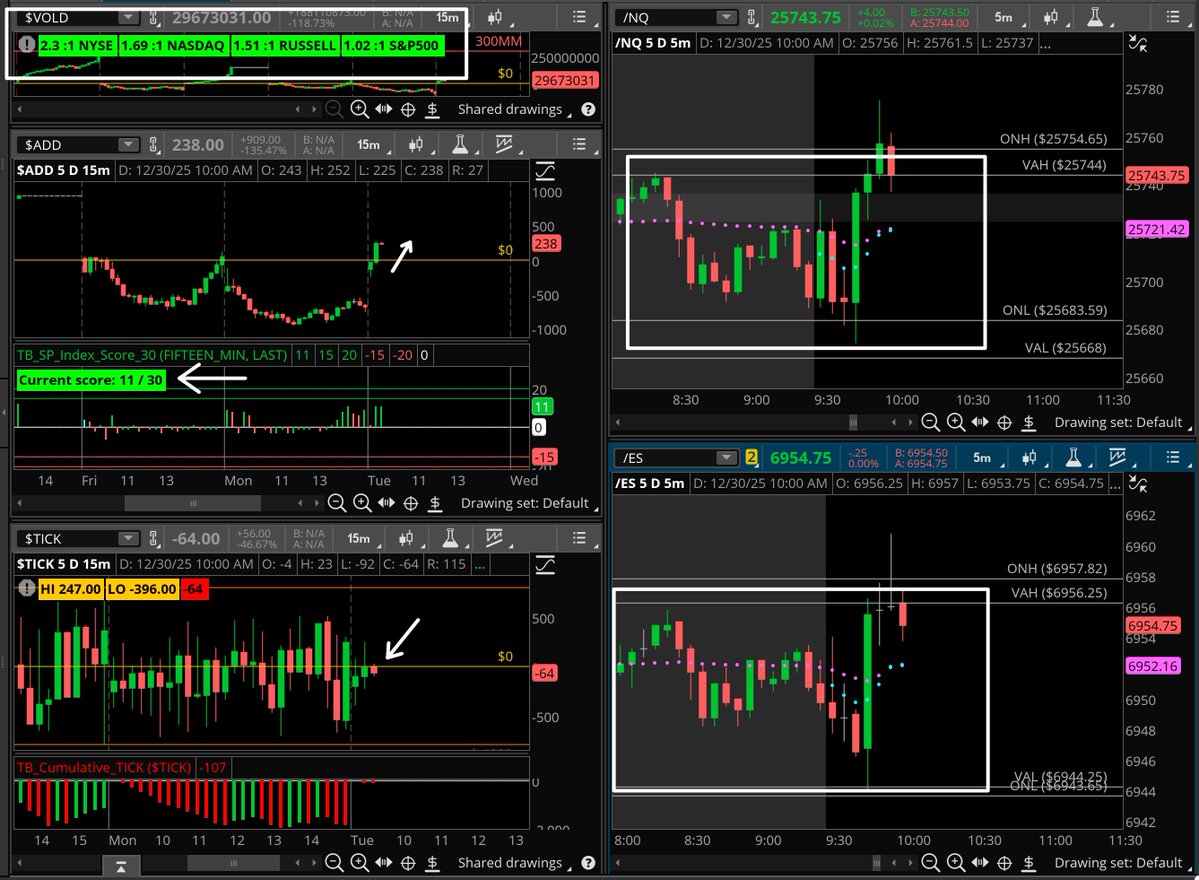Open chart style candlestick icon on $VOLD
1199x880 pixels.
(x=496, y=17)
